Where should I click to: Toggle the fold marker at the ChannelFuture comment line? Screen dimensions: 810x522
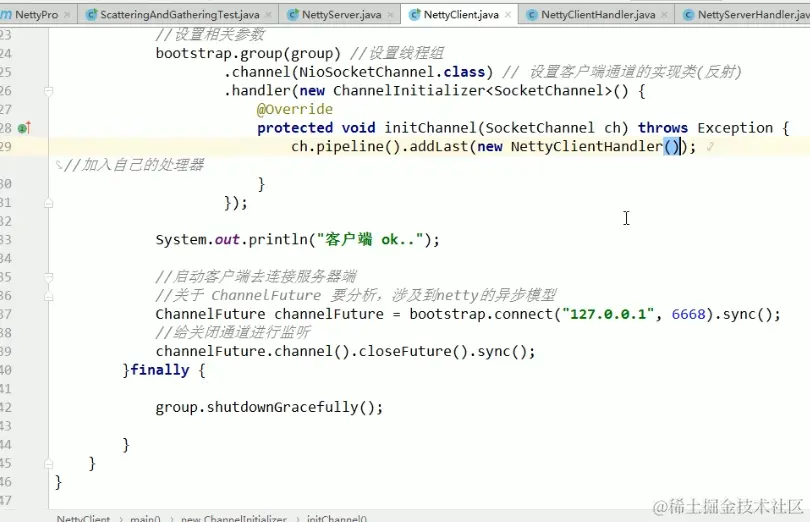click(49, 296)
